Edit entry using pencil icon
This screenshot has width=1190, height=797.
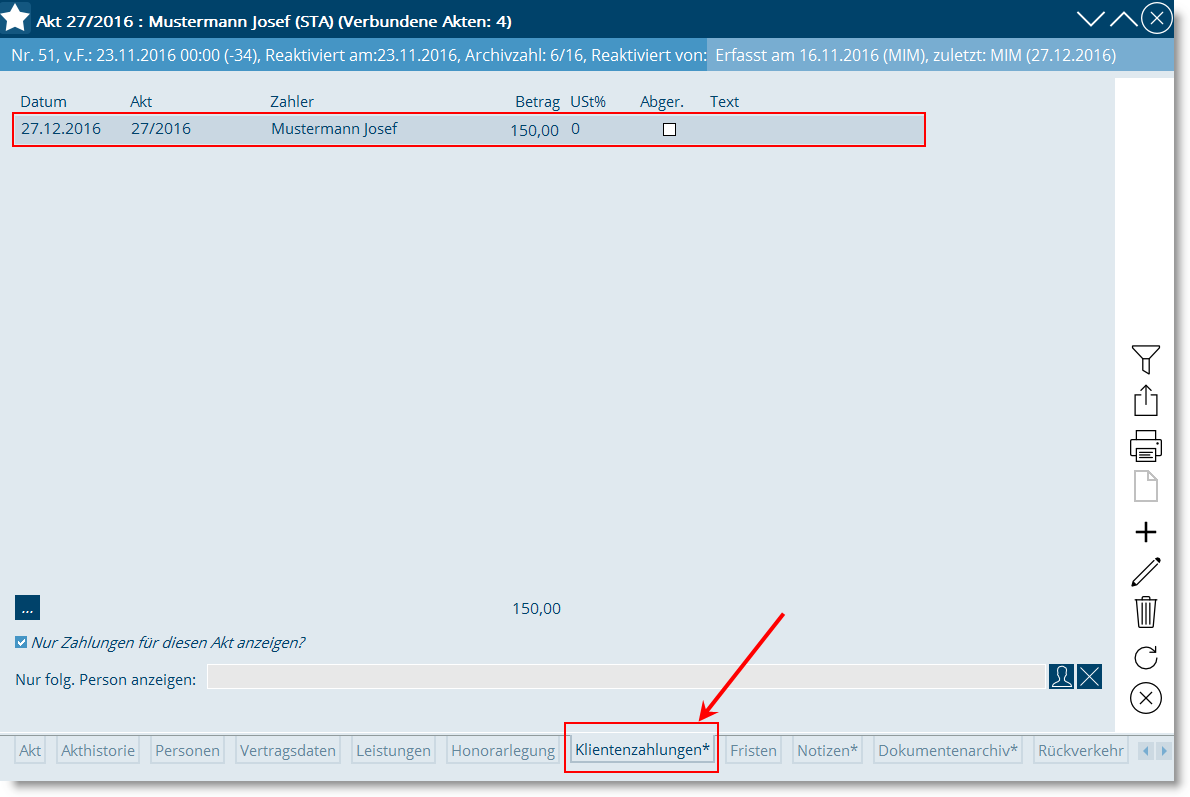pos(1146,572)
